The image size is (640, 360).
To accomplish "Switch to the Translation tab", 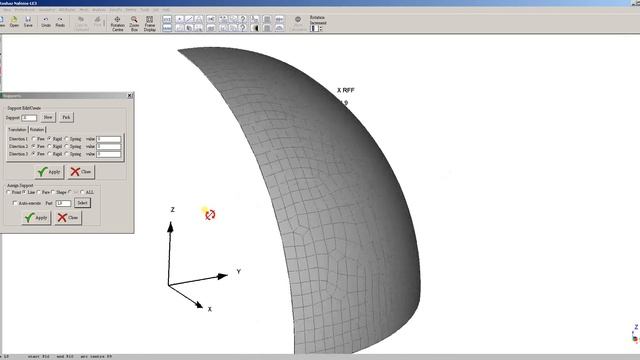I will [17, 129].
